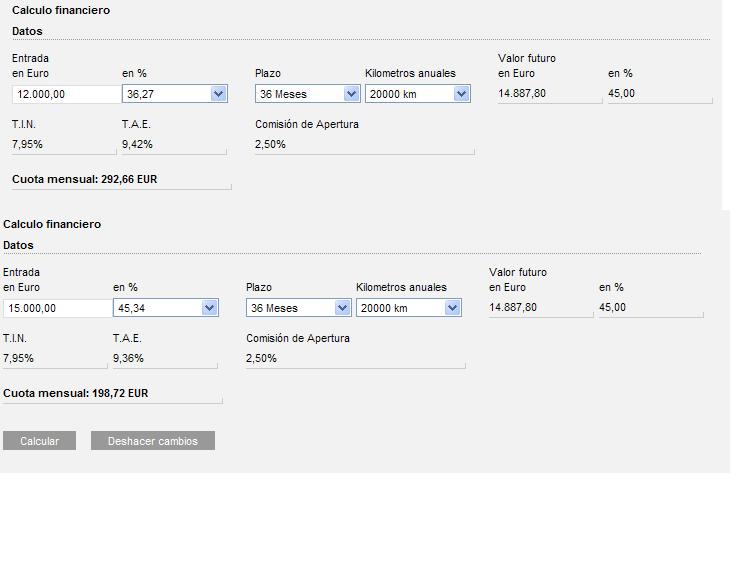The height and width of the screenshot is (568, 738).
Task: Click the 15.000,00 Entrada input field
Action: (58, 308)
